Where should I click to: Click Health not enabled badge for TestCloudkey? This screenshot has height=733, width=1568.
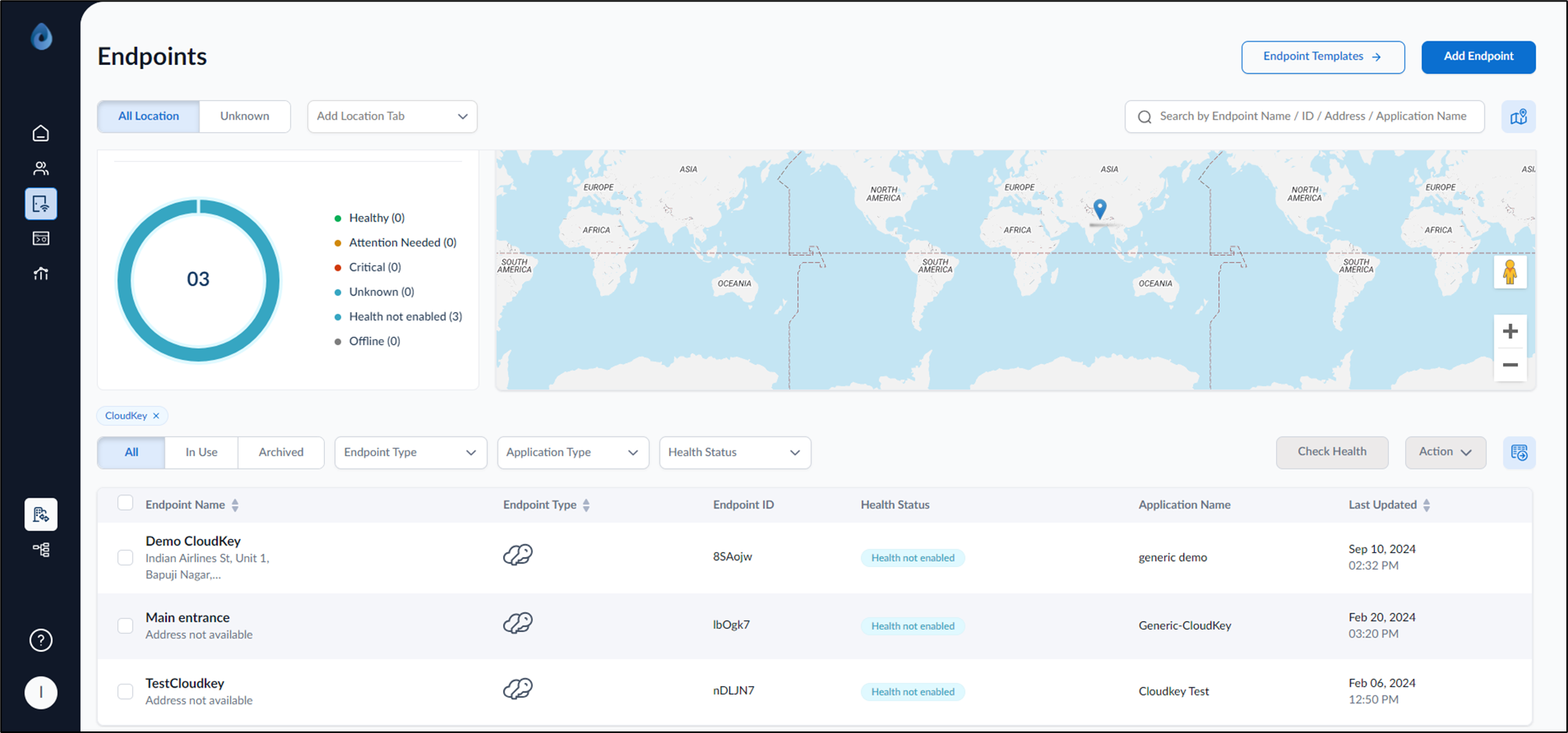tap(912, 692)
